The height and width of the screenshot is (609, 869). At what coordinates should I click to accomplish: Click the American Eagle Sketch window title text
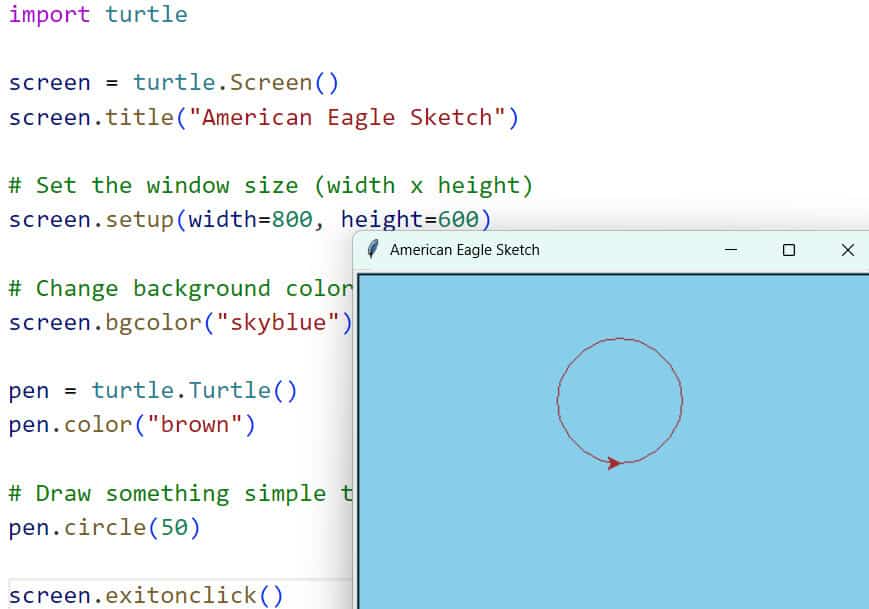tap(464, 250)
